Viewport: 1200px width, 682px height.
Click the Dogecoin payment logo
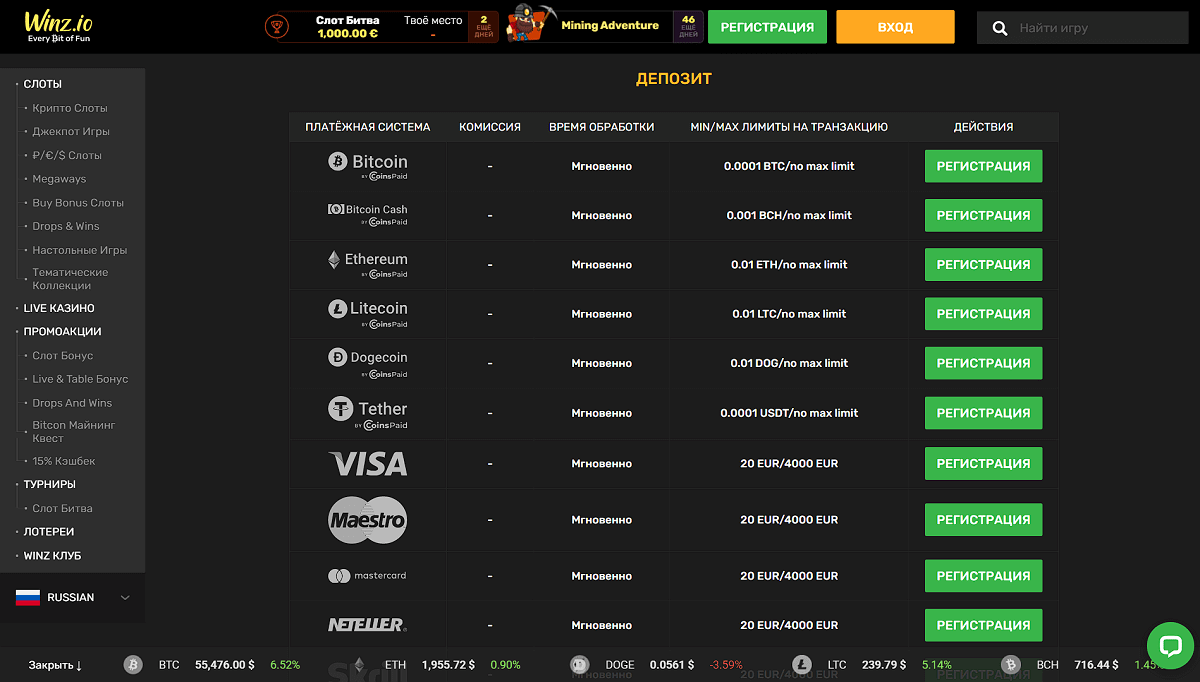click(x=368, y=363)
